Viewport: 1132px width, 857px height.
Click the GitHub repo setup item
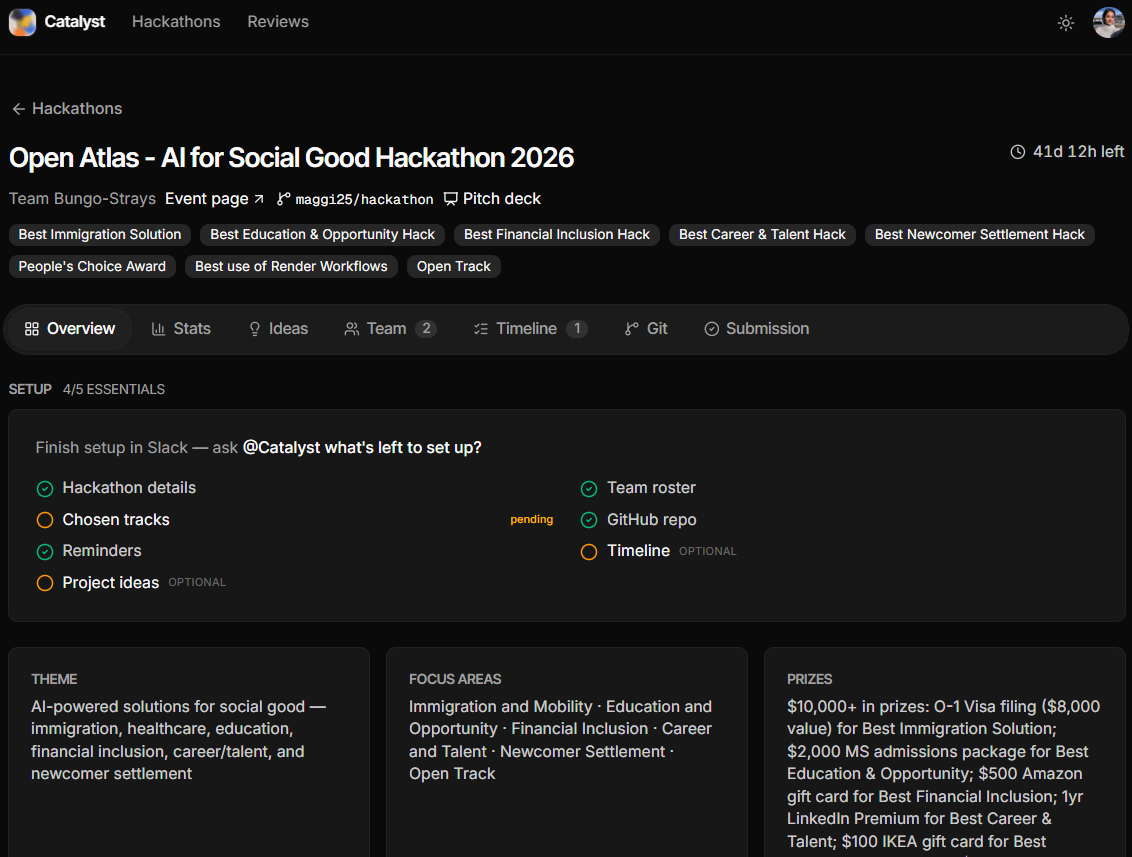(652, 520)
